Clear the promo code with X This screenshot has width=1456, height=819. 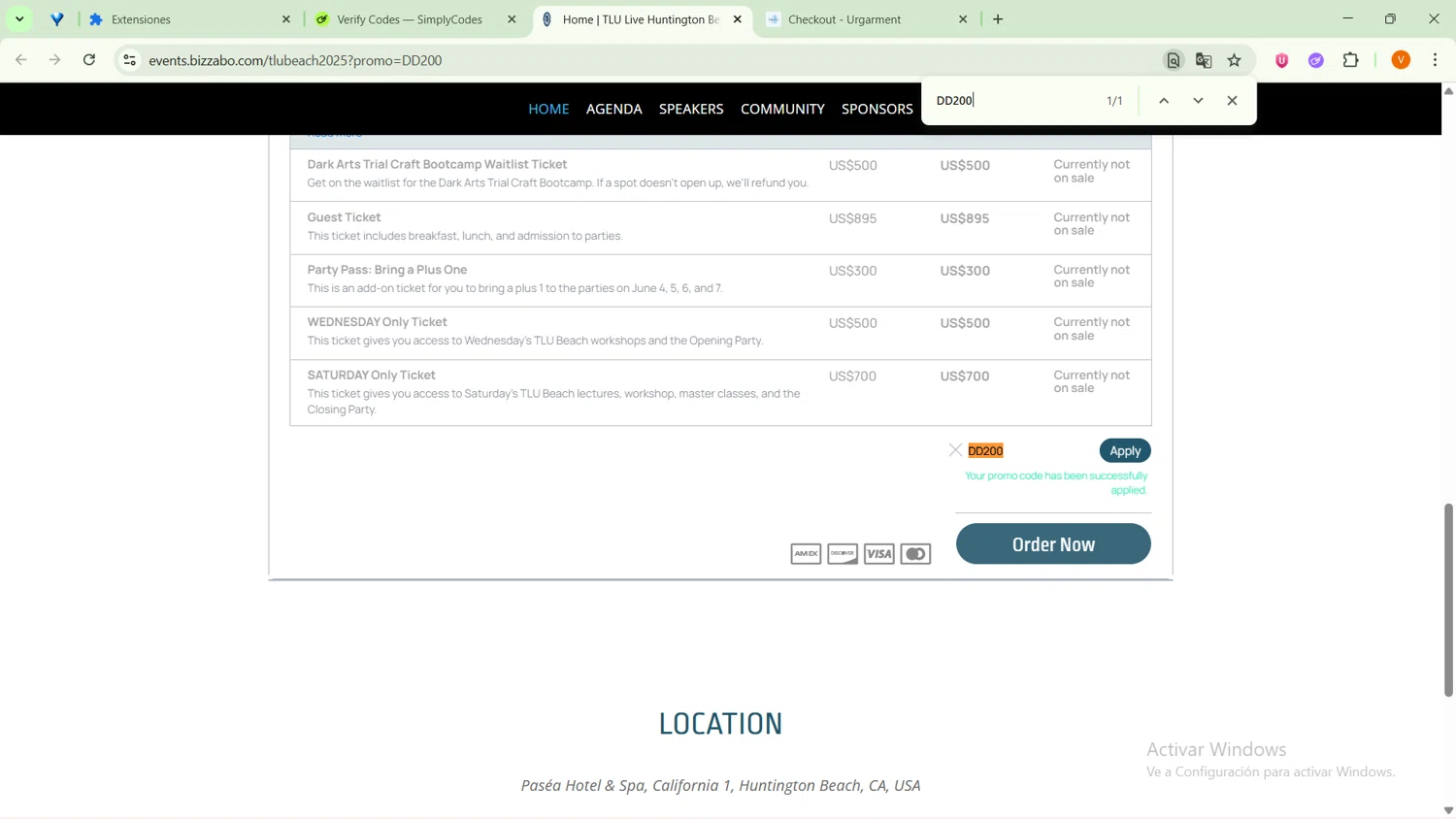coord(955,450)
